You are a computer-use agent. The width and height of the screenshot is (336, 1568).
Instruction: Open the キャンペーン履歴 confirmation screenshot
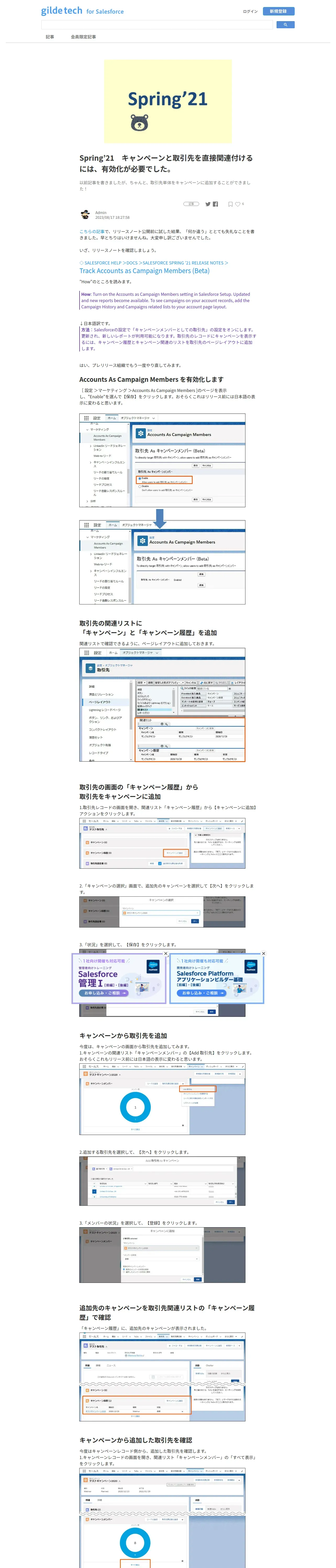[x=162, y=1377]
